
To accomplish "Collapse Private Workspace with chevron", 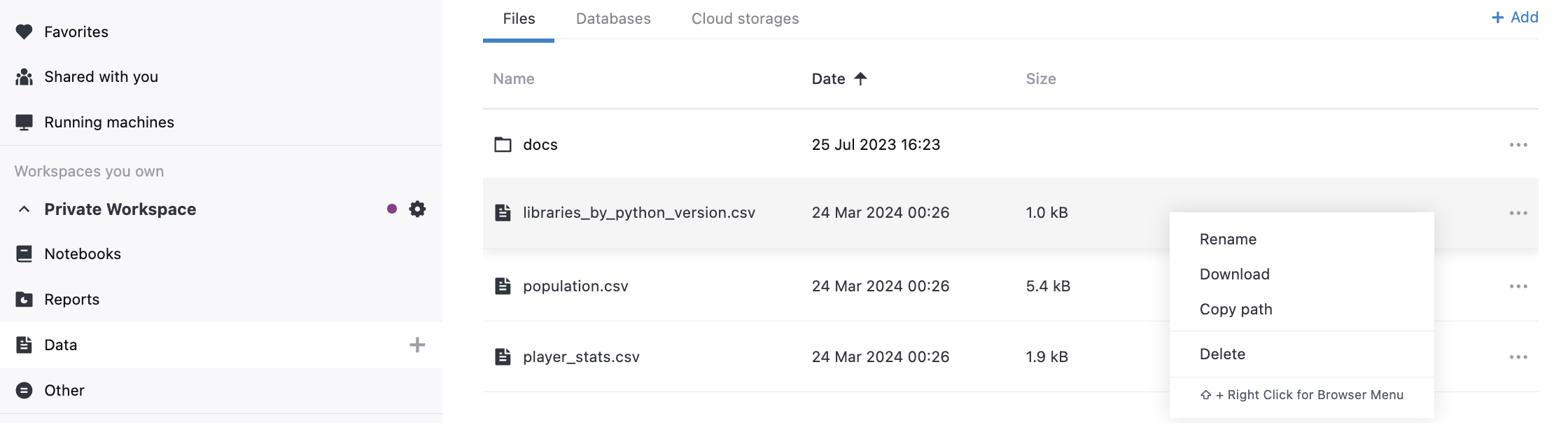I will pyautogui.click(x=24, y=209).
